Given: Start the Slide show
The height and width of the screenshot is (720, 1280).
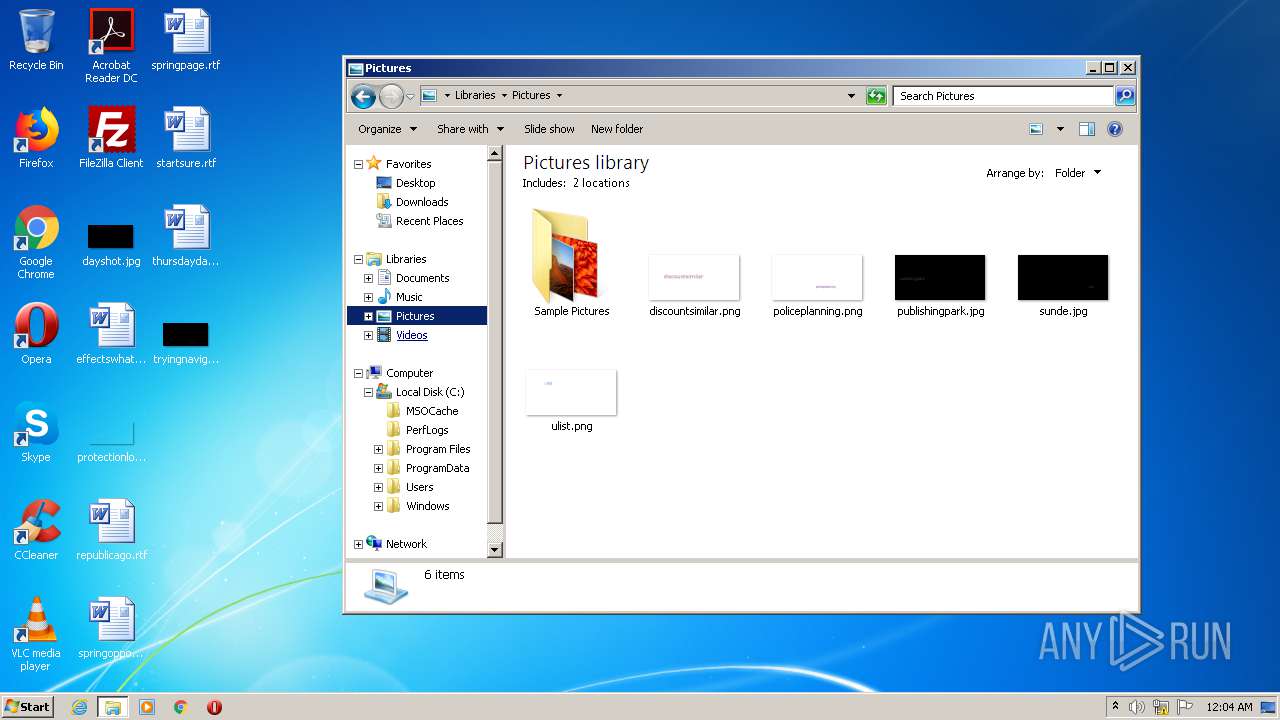Looking at the screenshot, I should pyautogui.click(x=549, y=129).
